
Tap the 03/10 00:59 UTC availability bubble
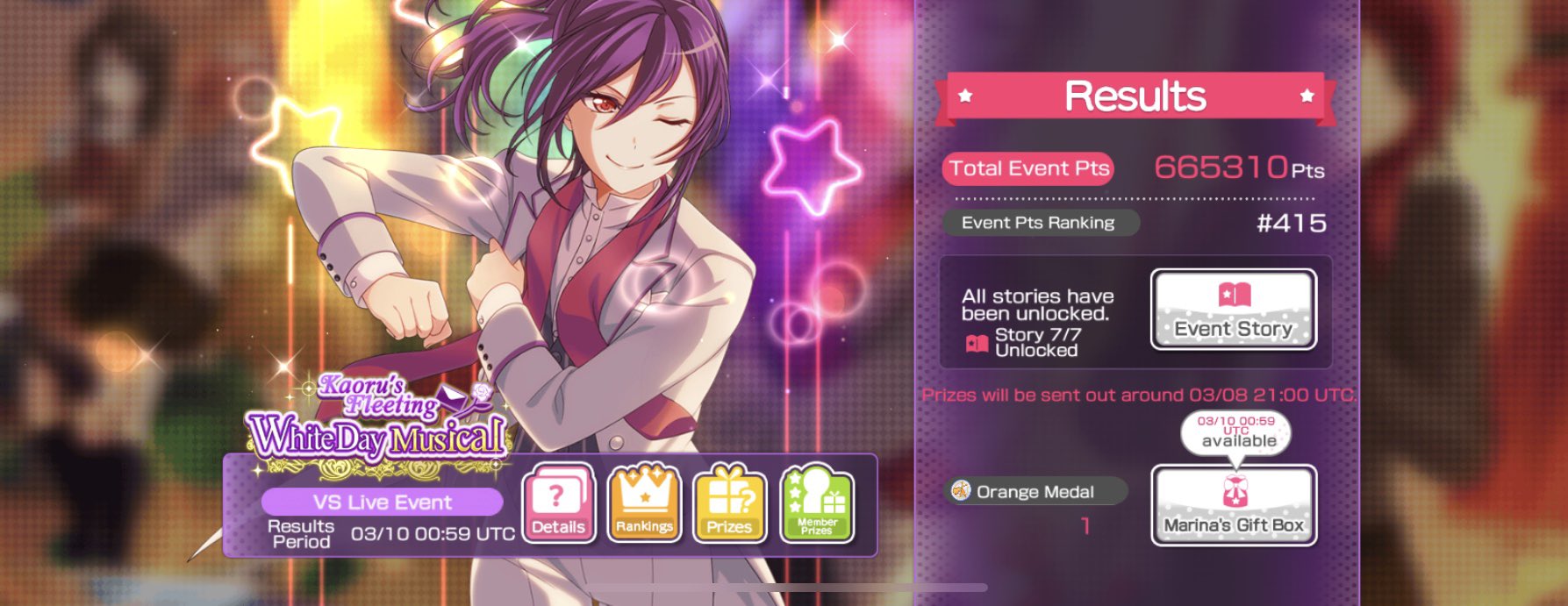tap(1236, 432)
